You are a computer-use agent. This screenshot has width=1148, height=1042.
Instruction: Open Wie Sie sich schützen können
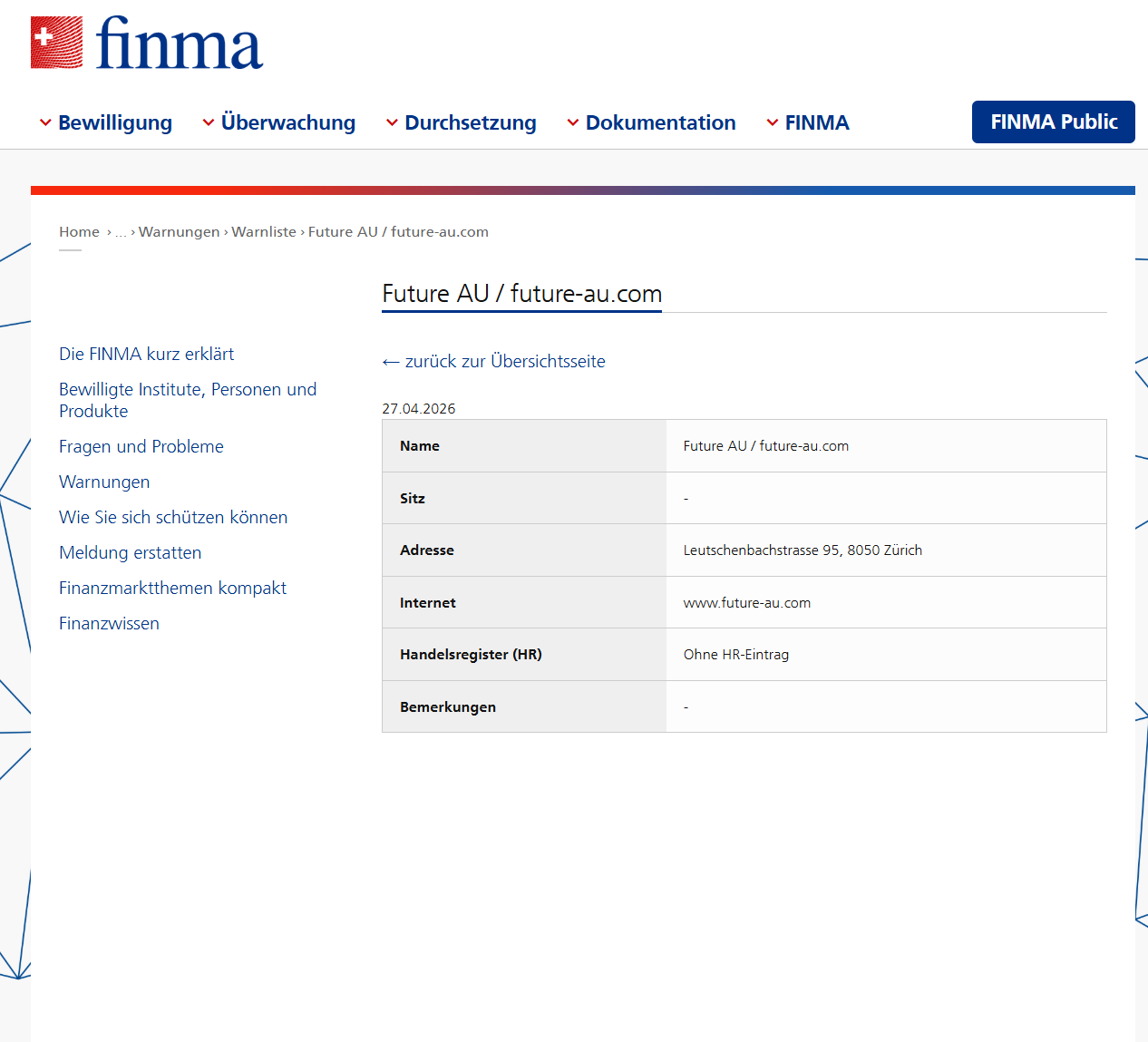(173, 517)
